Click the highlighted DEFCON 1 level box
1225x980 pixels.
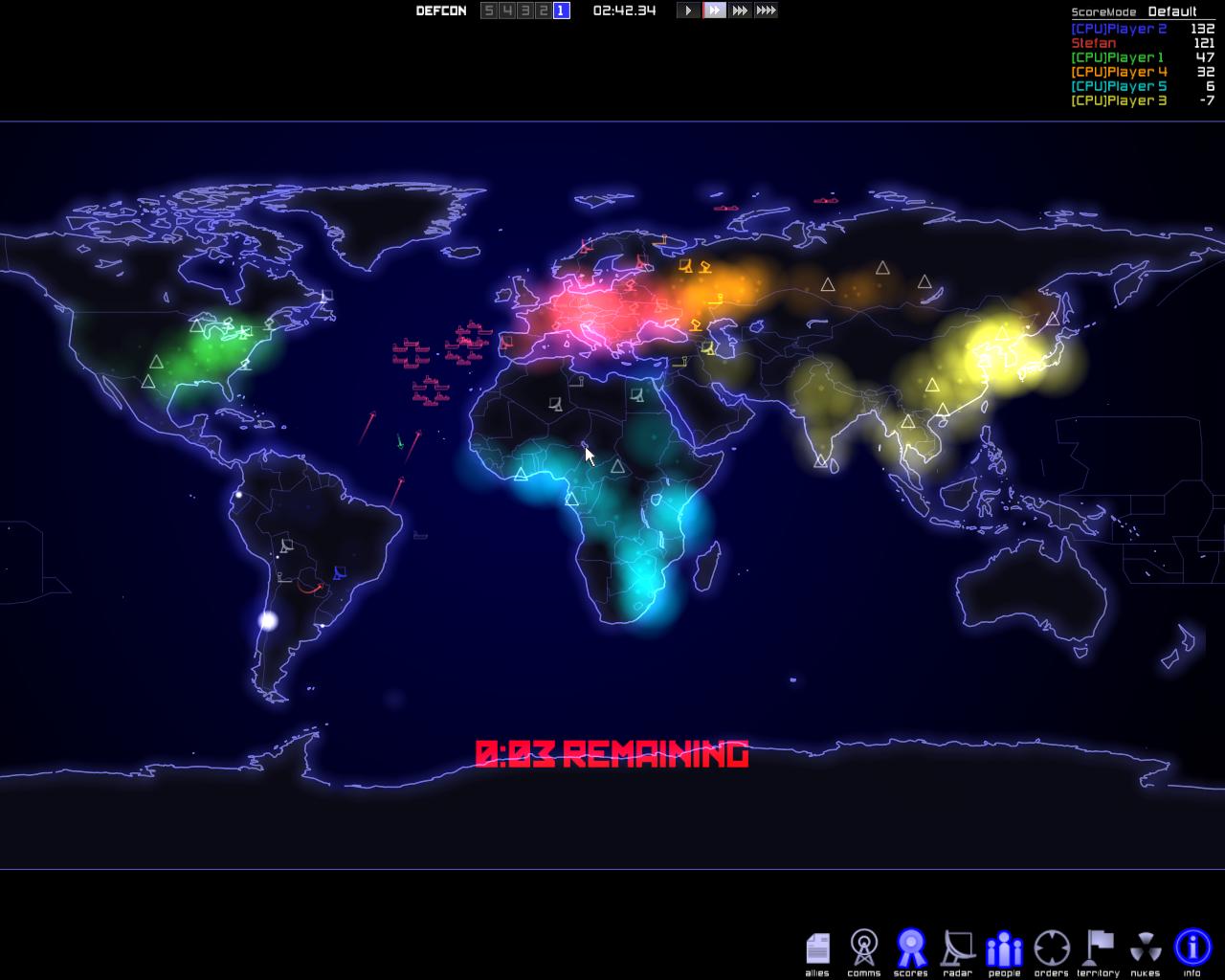pyautogui.click(x=561, y=11)
